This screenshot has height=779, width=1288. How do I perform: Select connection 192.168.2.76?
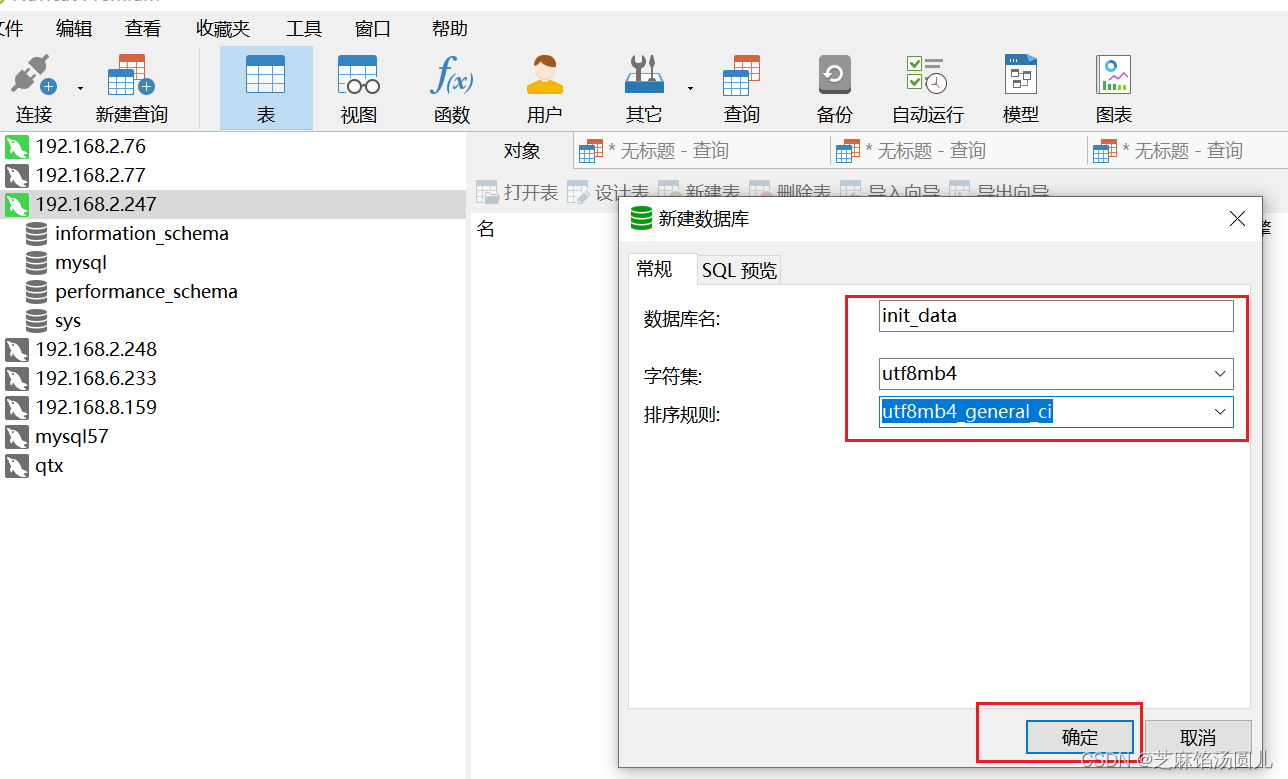coord(90,147)
